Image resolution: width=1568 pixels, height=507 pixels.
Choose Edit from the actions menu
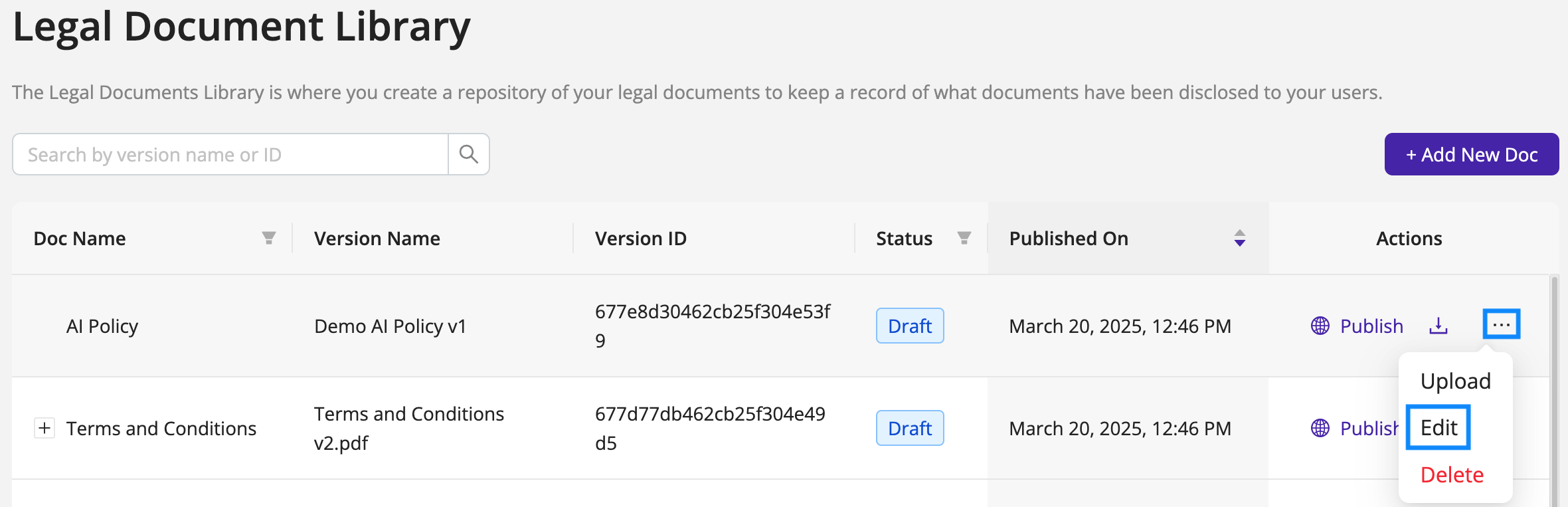coord(1438,427)
